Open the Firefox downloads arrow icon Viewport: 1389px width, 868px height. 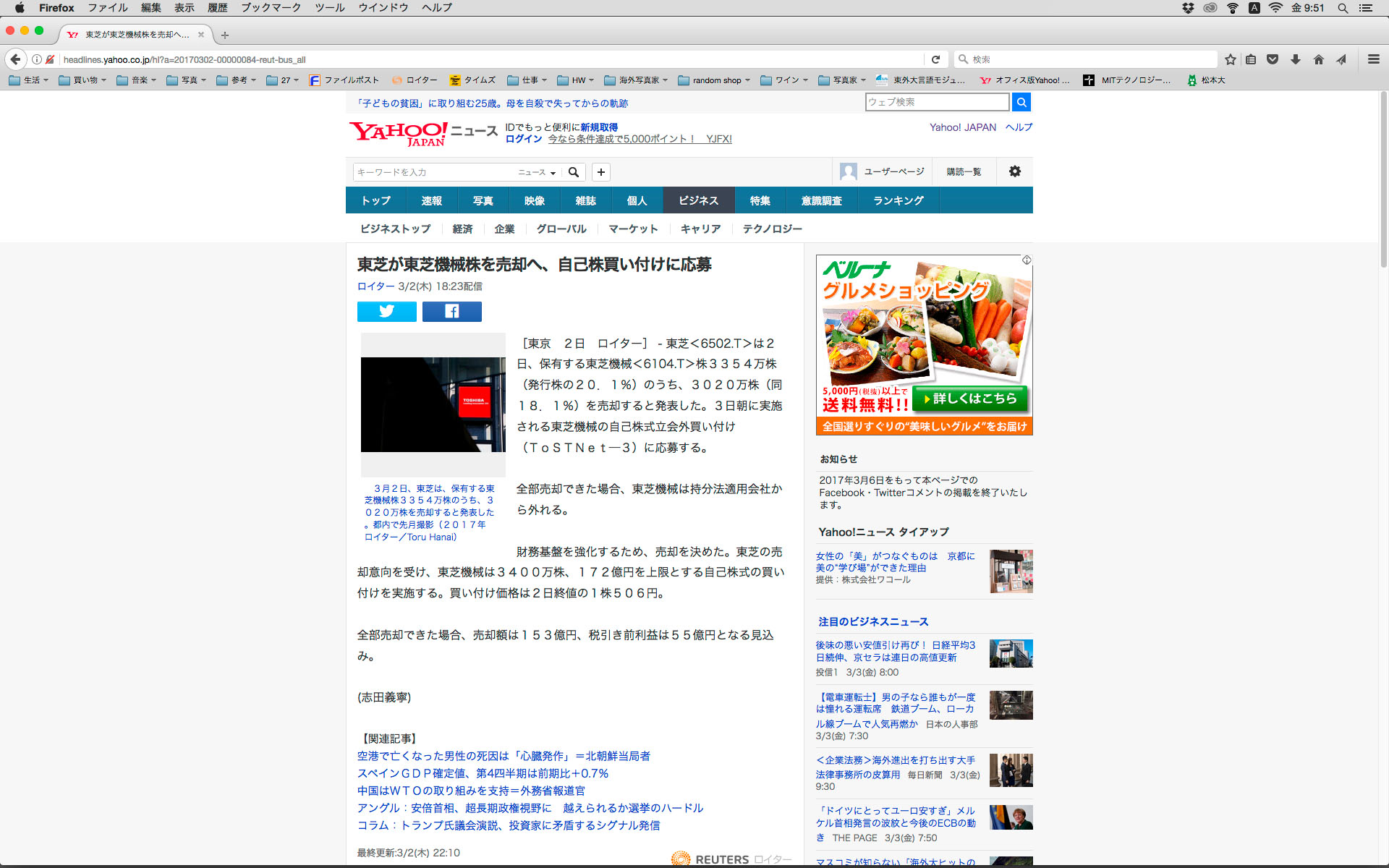[x=1296, y=59]
